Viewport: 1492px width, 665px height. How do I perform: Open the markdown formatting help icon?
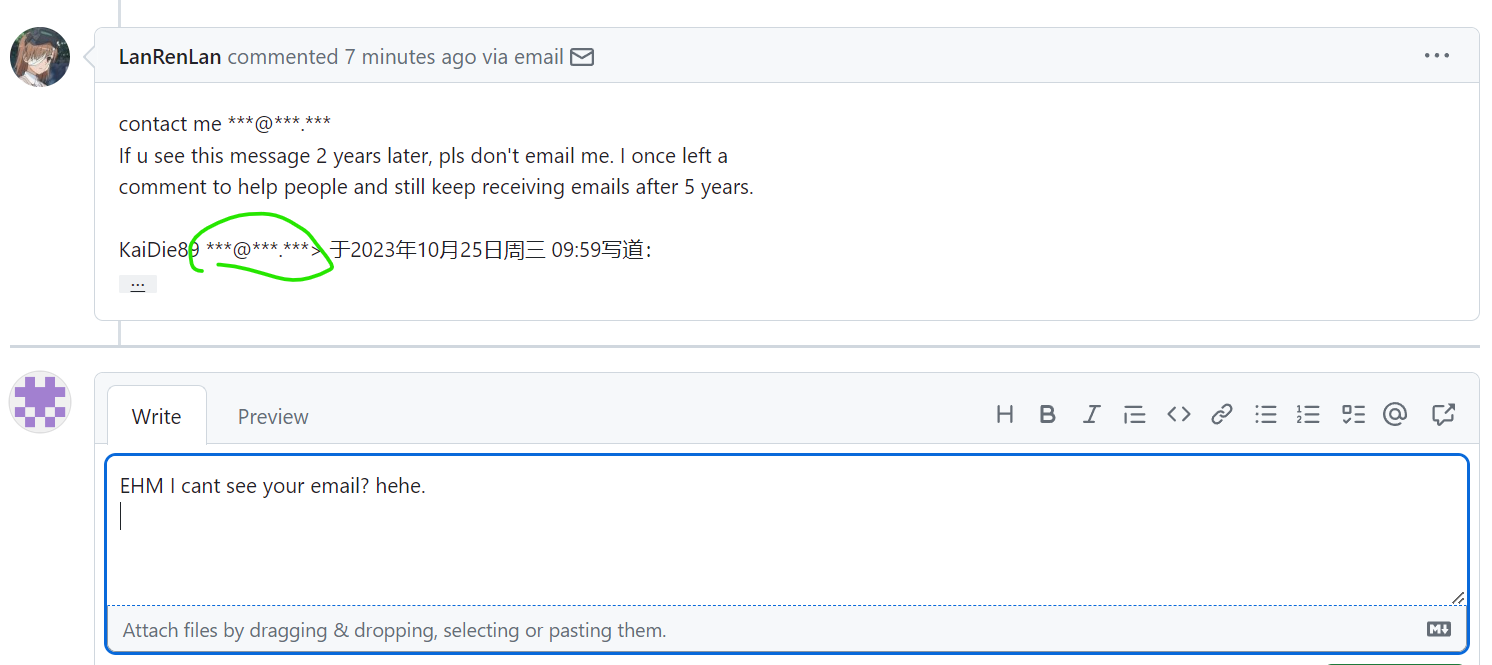click(x=1440, y=629)
